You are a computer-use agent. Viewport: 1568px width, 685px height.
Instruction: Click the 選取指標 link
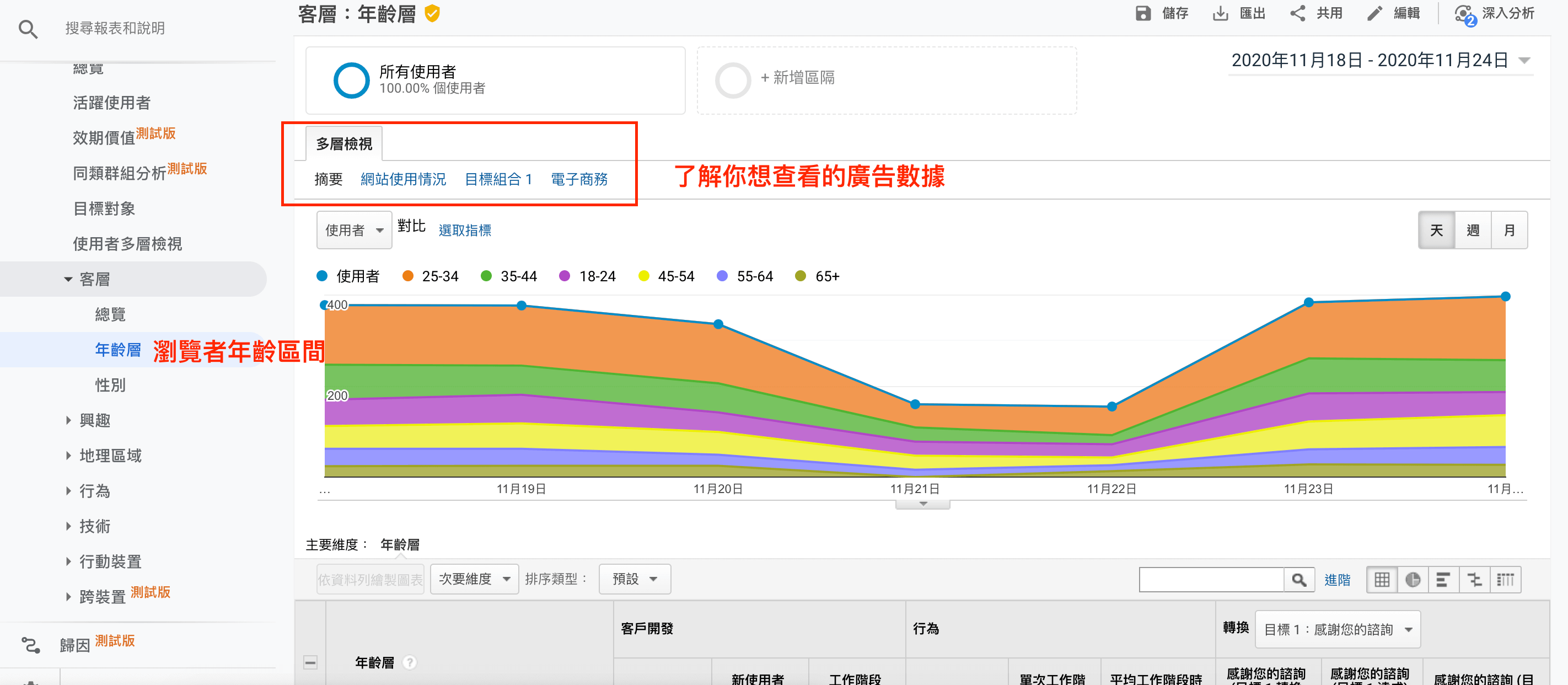[x=465, y=230]
